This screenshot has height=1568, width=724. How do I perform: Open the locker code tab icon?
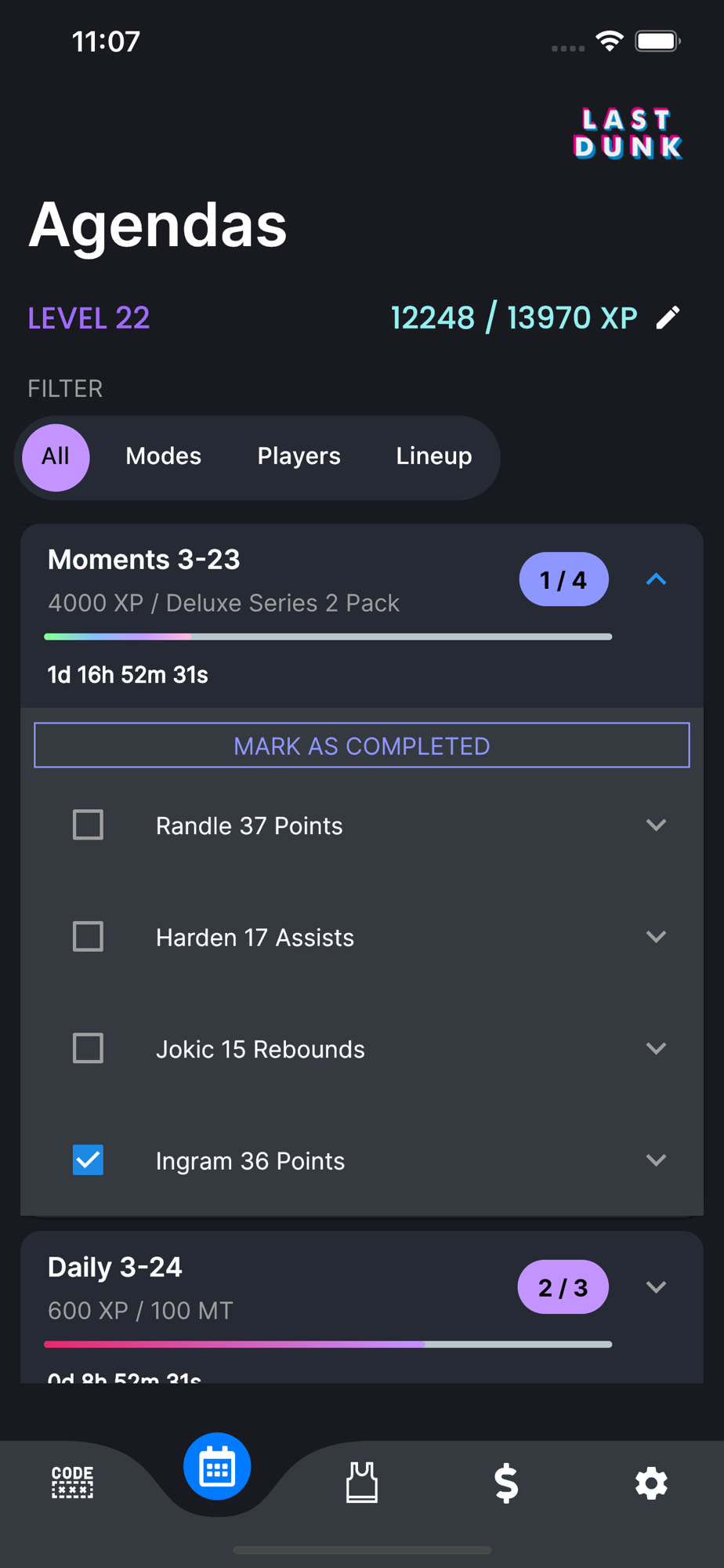[72, 1483]
